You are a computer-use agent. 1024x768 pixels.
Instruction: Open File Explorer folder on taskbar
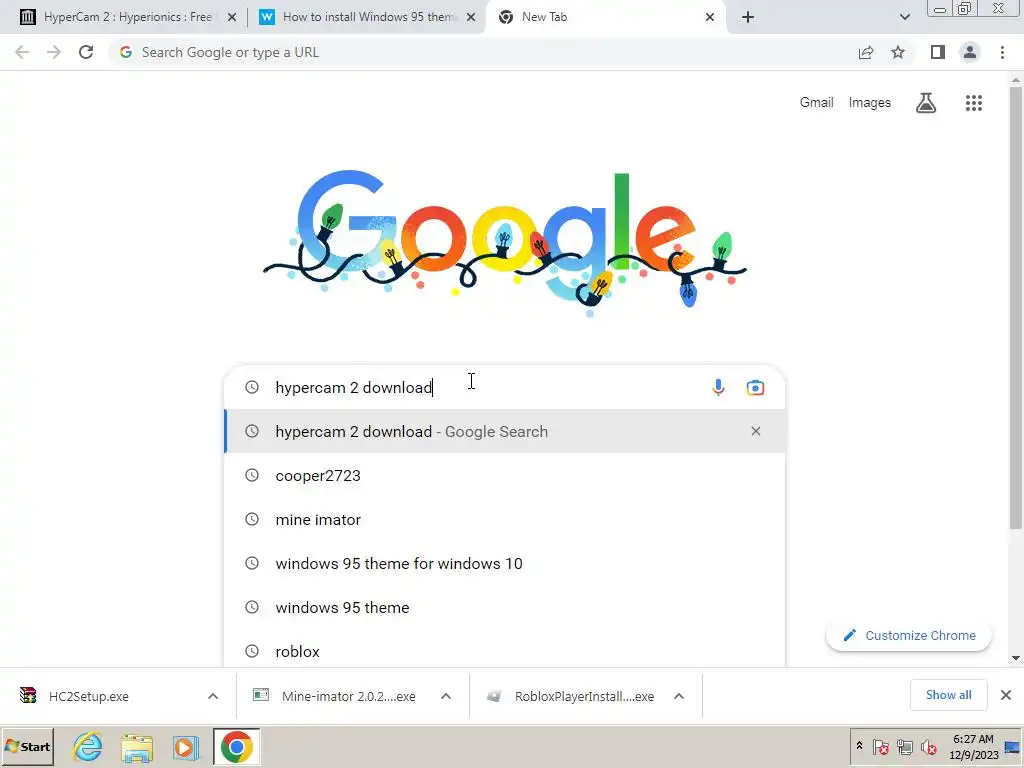click(136, 746)
